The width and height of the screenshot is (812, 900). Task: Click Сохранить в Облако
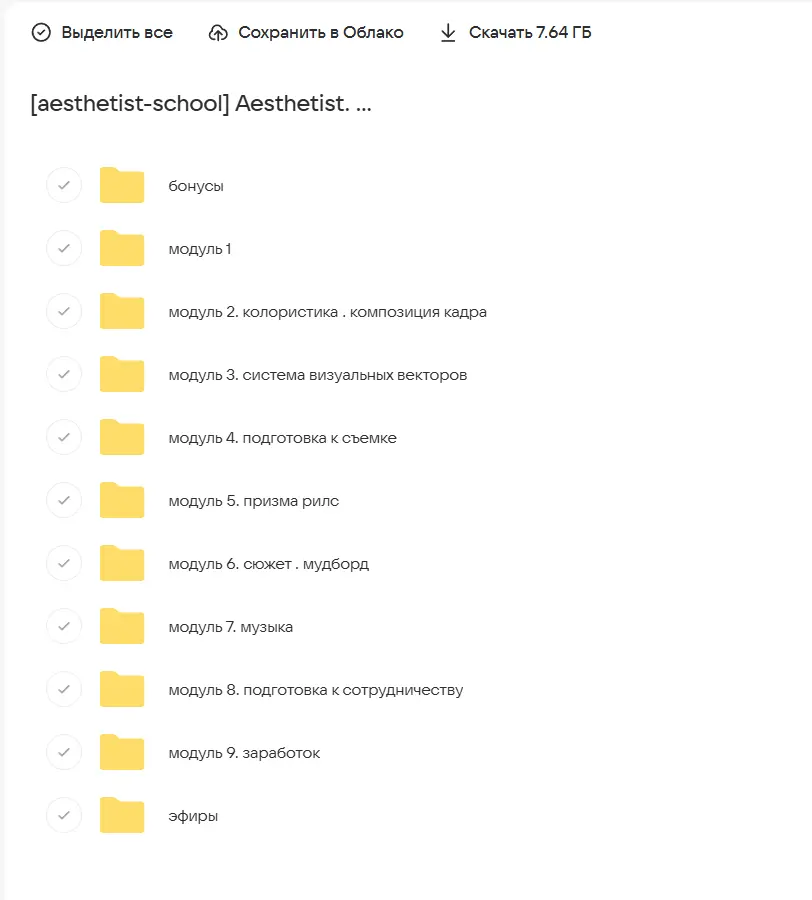[320, 33]
